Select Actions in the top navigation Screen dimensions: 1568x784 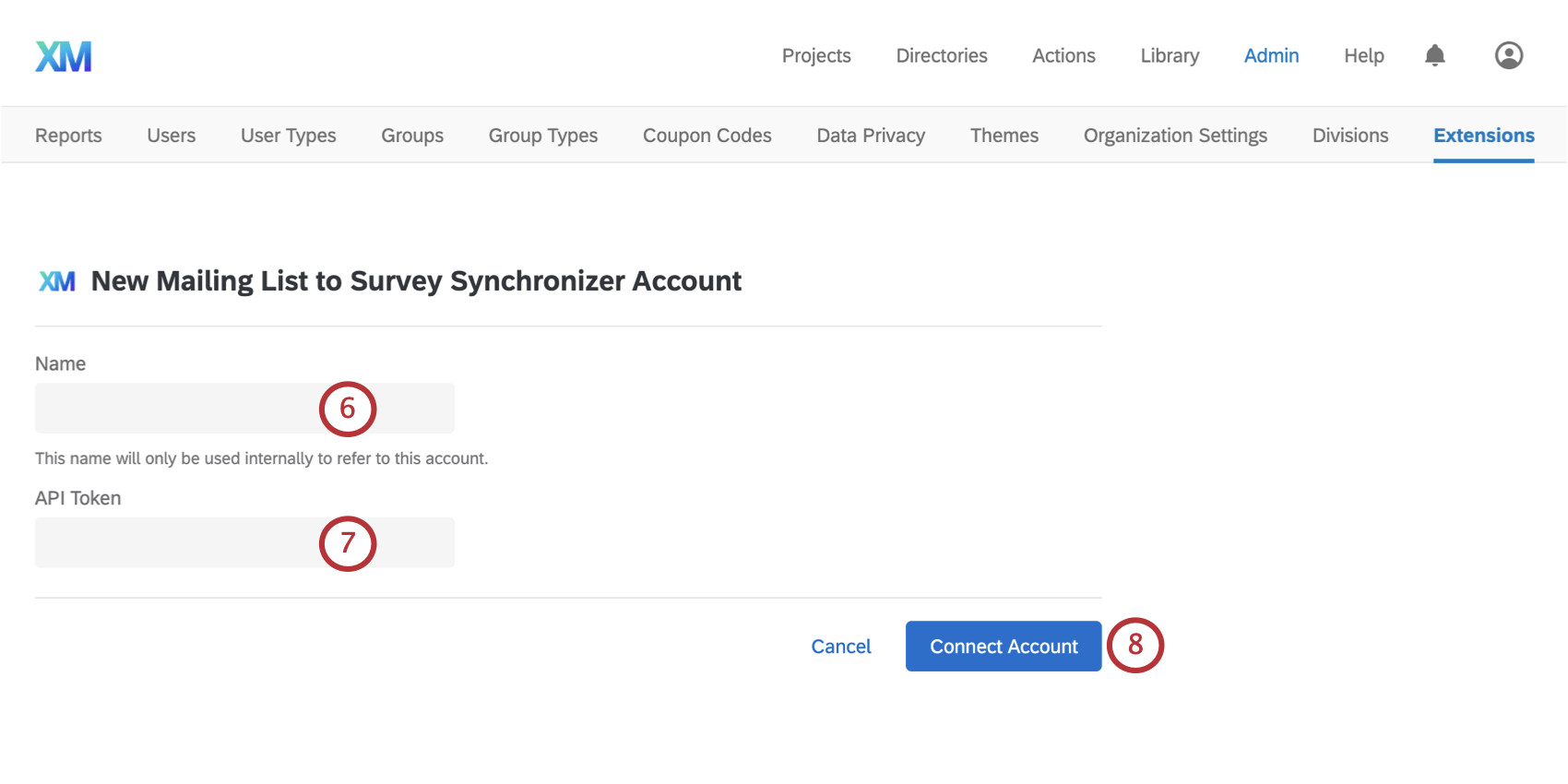click(1063, 56)
